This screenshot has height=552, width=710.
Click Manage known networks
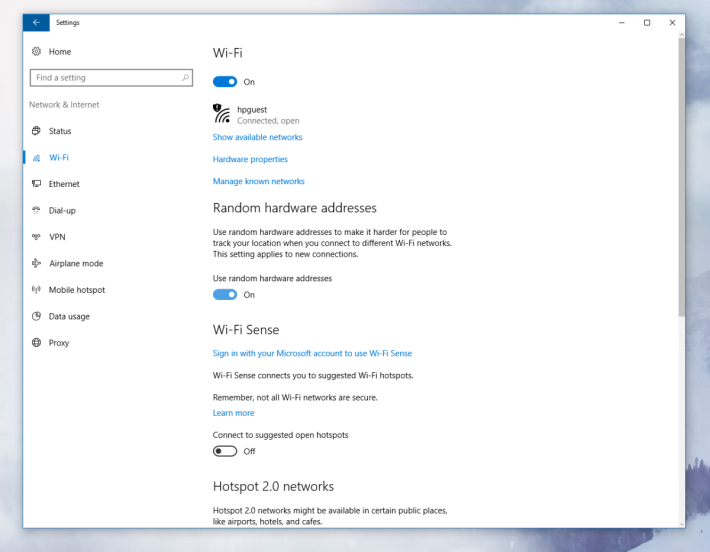[259, 181]
